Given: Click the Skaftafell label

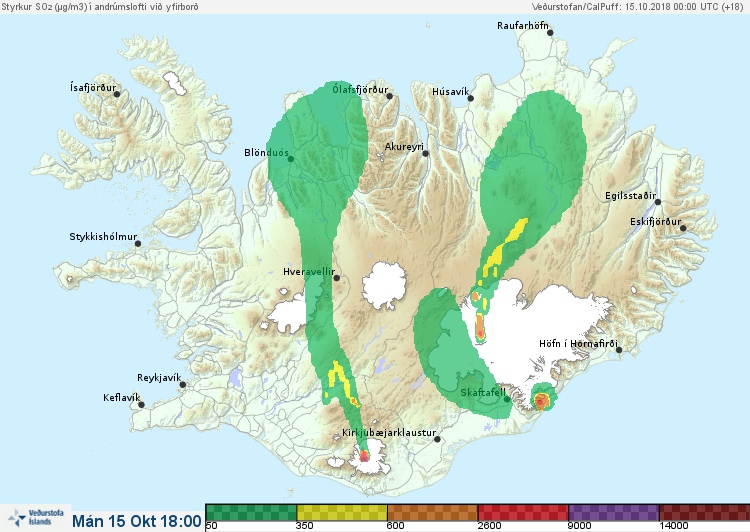Looking at the screenshot, I should pos(483,393).
